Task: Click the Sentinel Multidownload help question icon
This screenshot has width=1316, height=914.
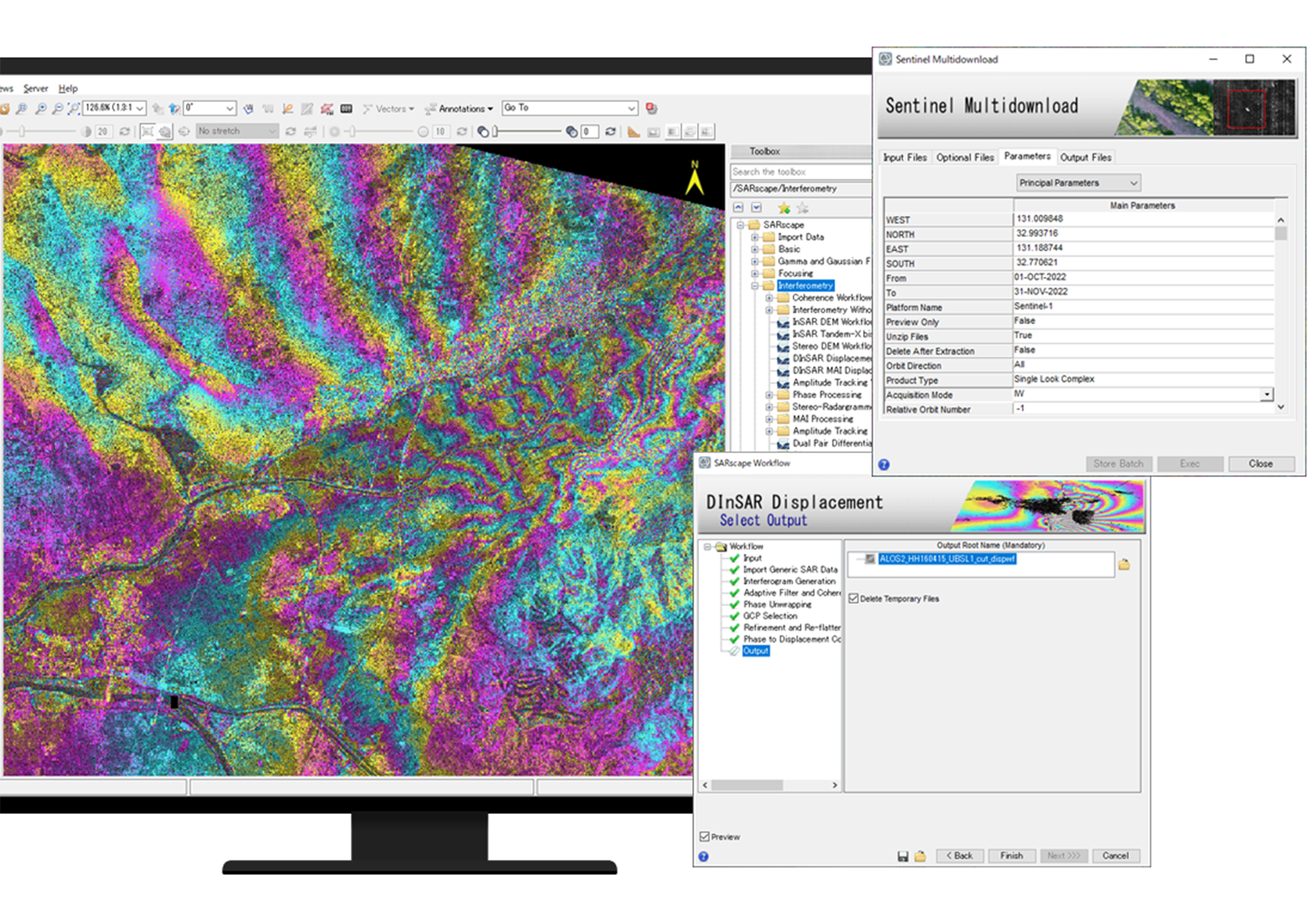Action: pos(884,465)
